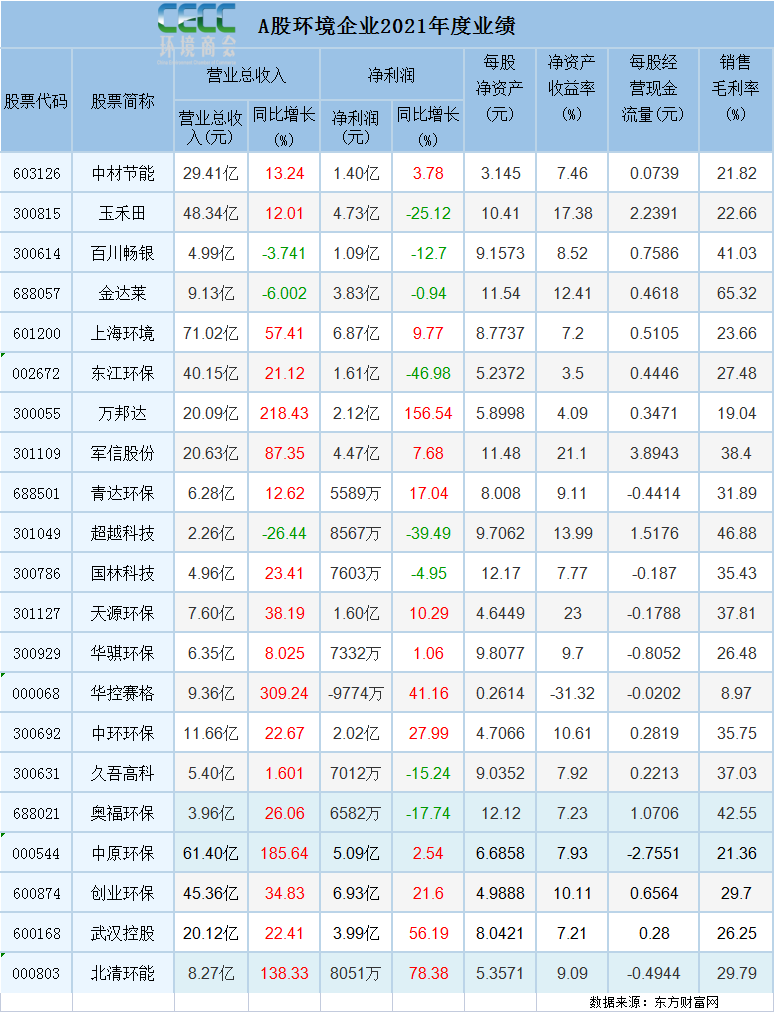The height and width of the screenshot is (1012, 774).
Task: Click the 每股经营现金流量 column header
Action: [653, 87]
